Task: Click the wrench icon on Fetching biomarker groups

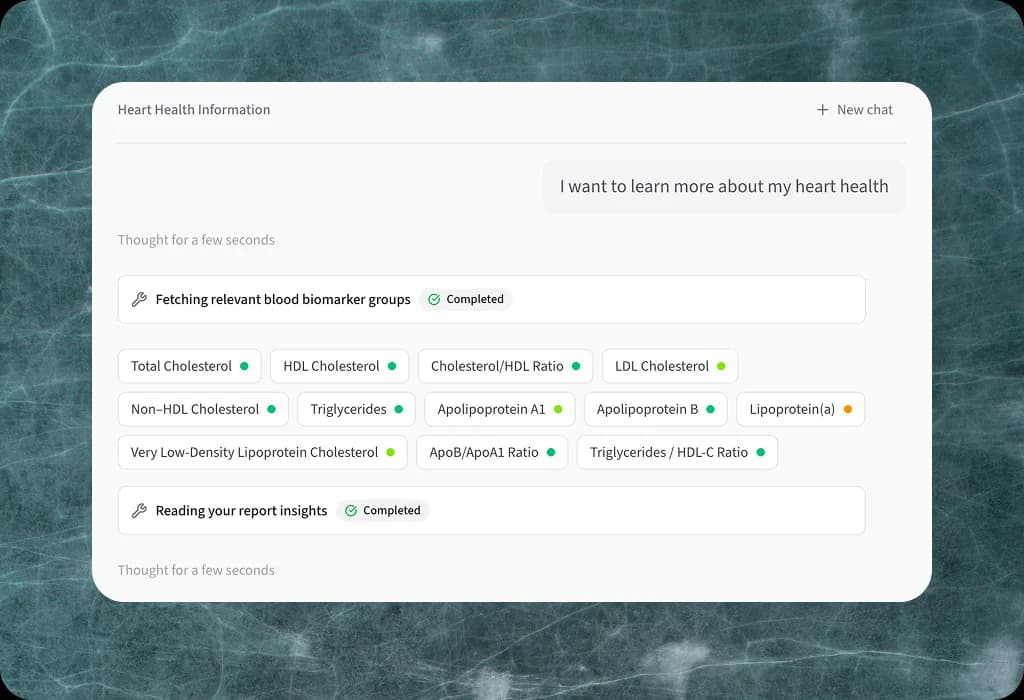Action: [140, 299]
